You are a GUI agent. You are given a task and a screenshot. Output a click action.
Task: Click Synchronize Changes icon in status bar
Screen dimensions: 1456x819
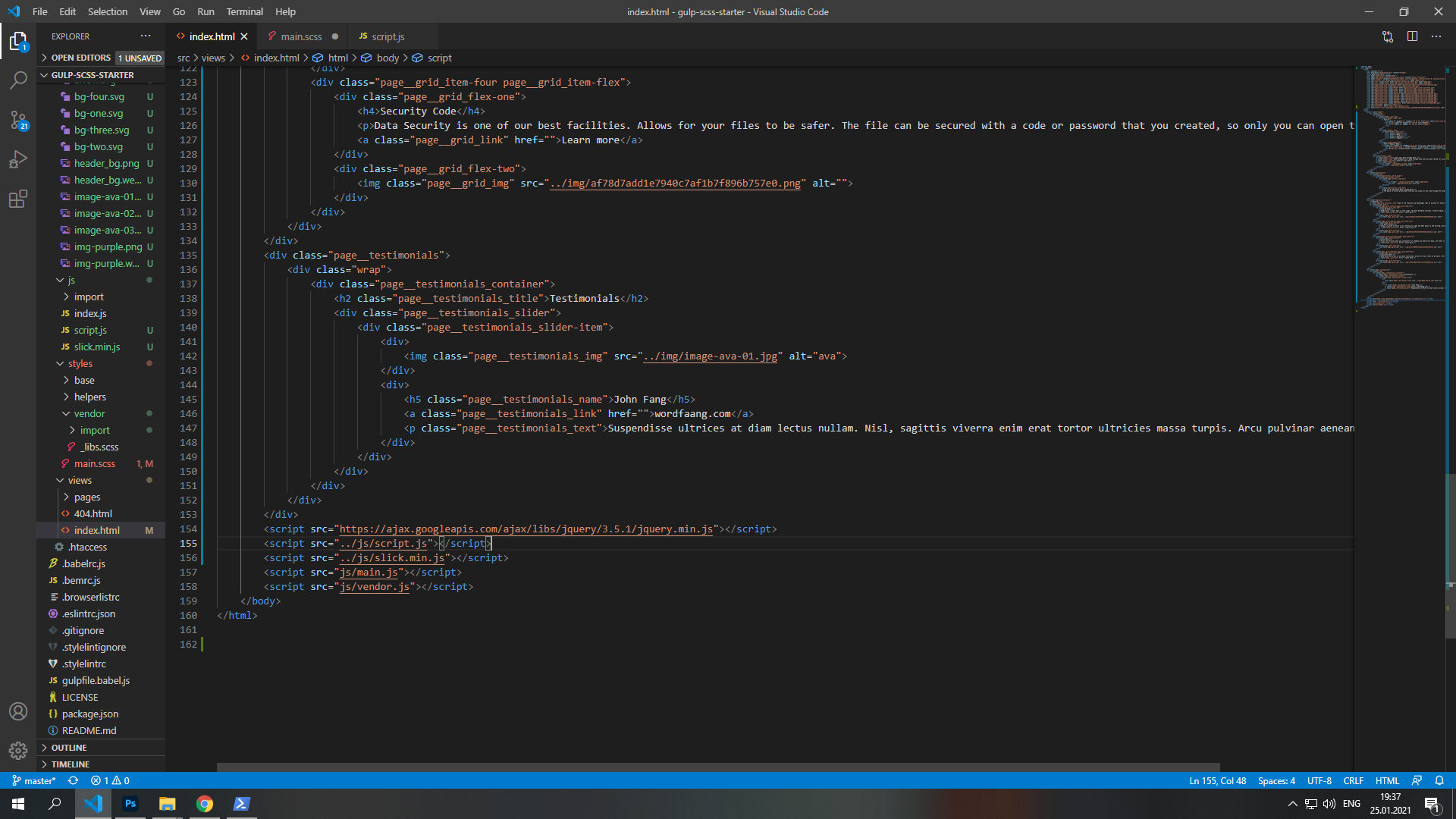(73, 780)
